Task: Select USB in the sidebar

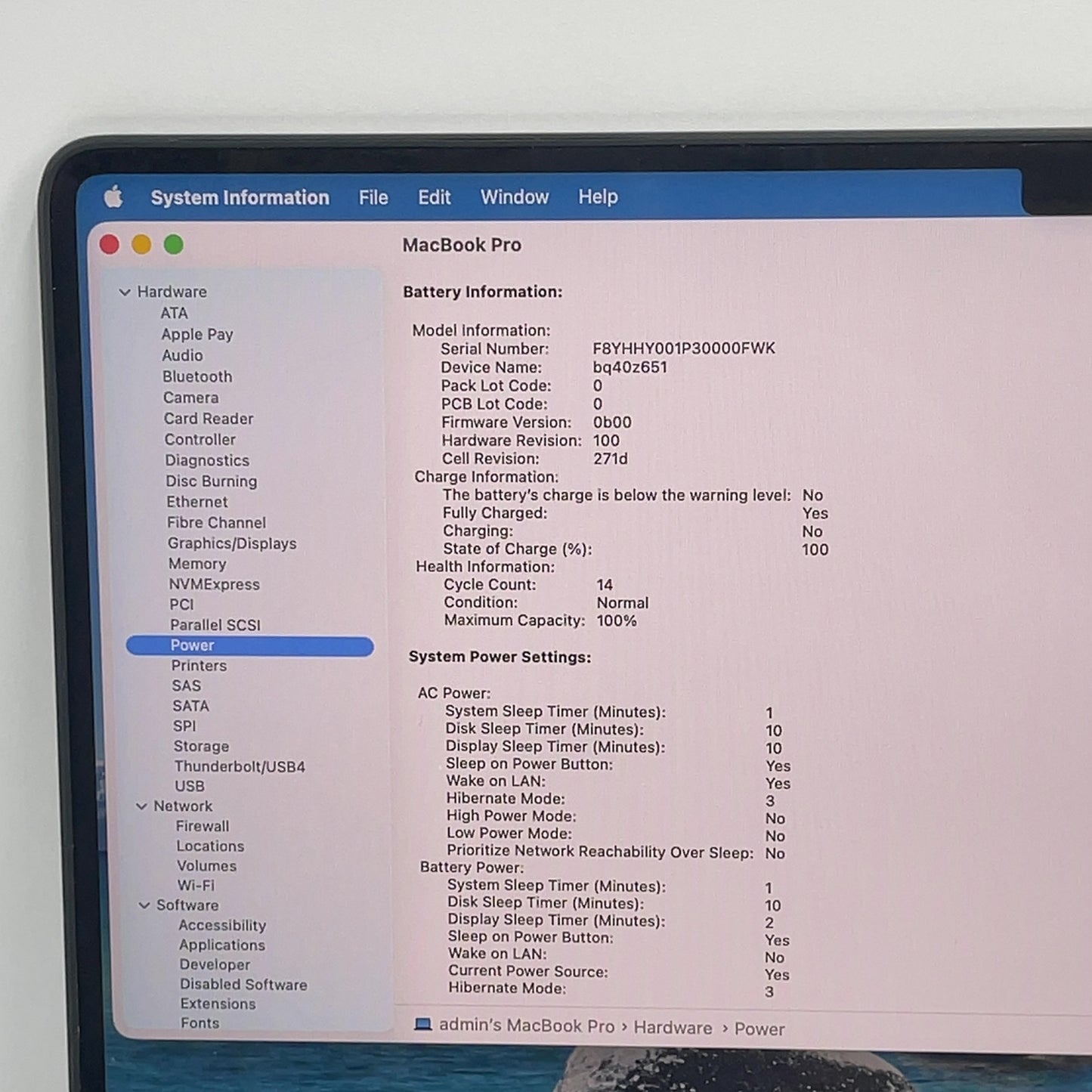Action: click(x=190, y=786)
